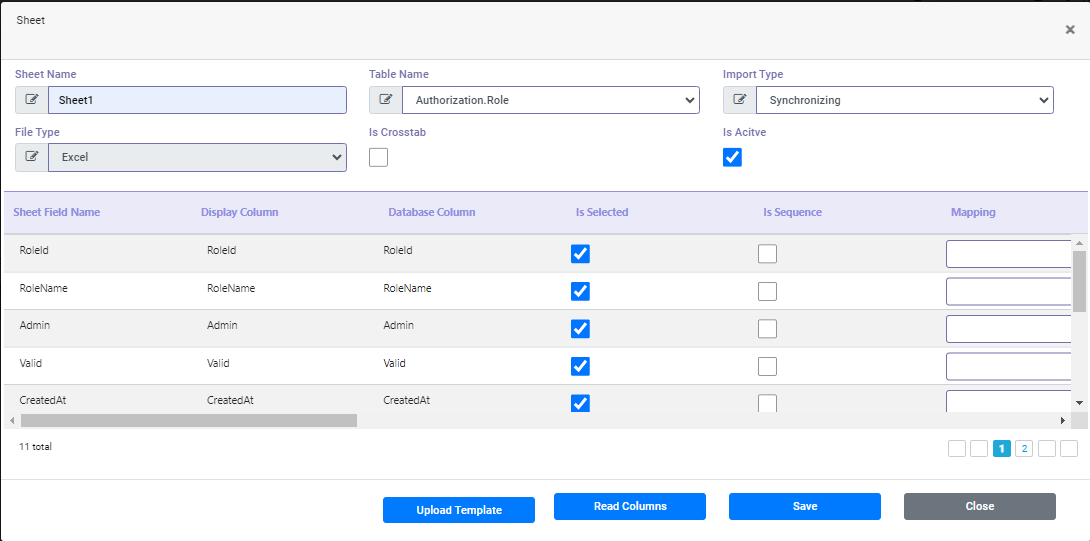
Task: Click the Sheet Name input field
Action: coord(197,100)
